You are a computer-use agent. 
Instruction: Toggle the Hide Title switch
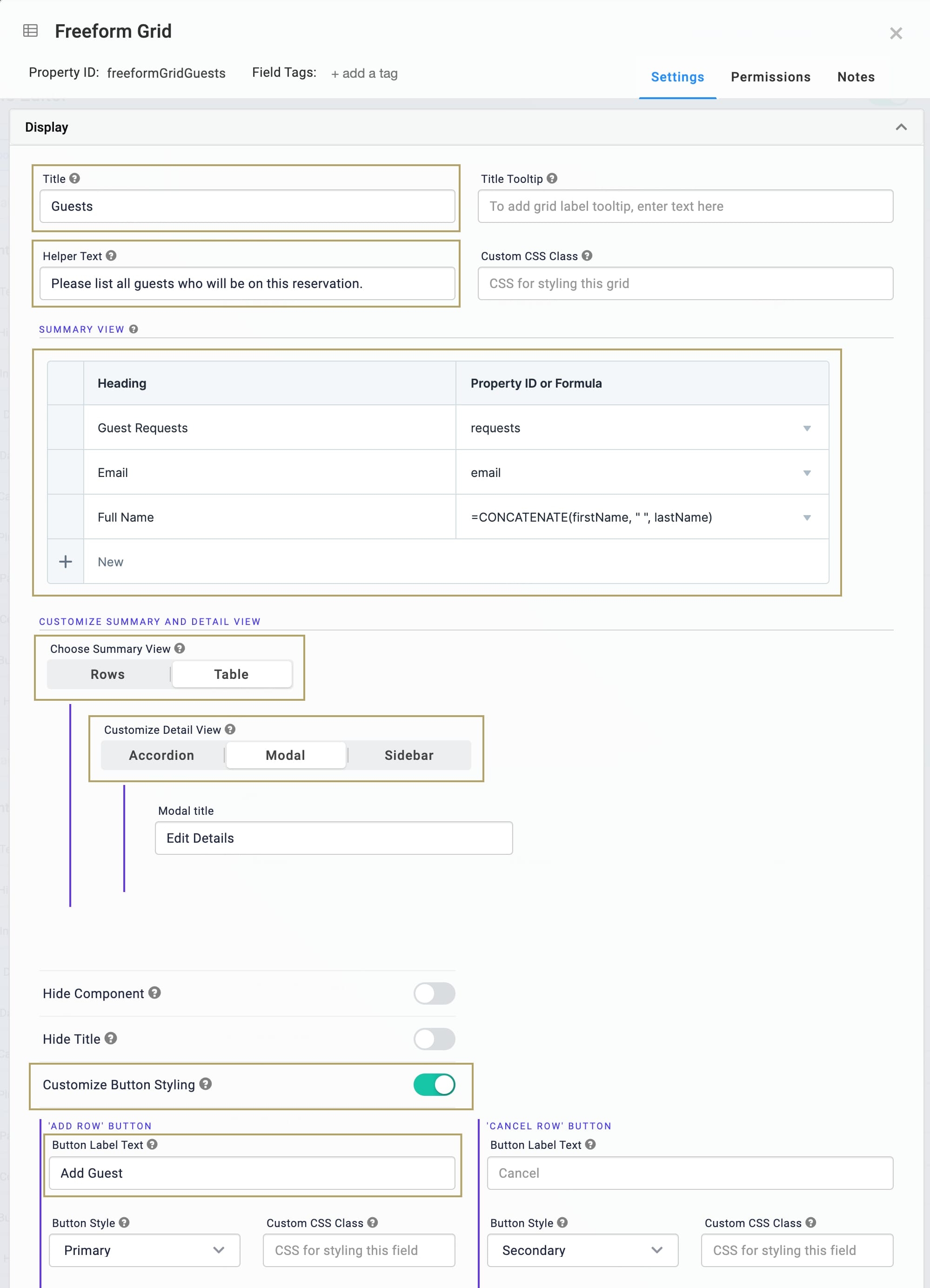pos(435,1039)
